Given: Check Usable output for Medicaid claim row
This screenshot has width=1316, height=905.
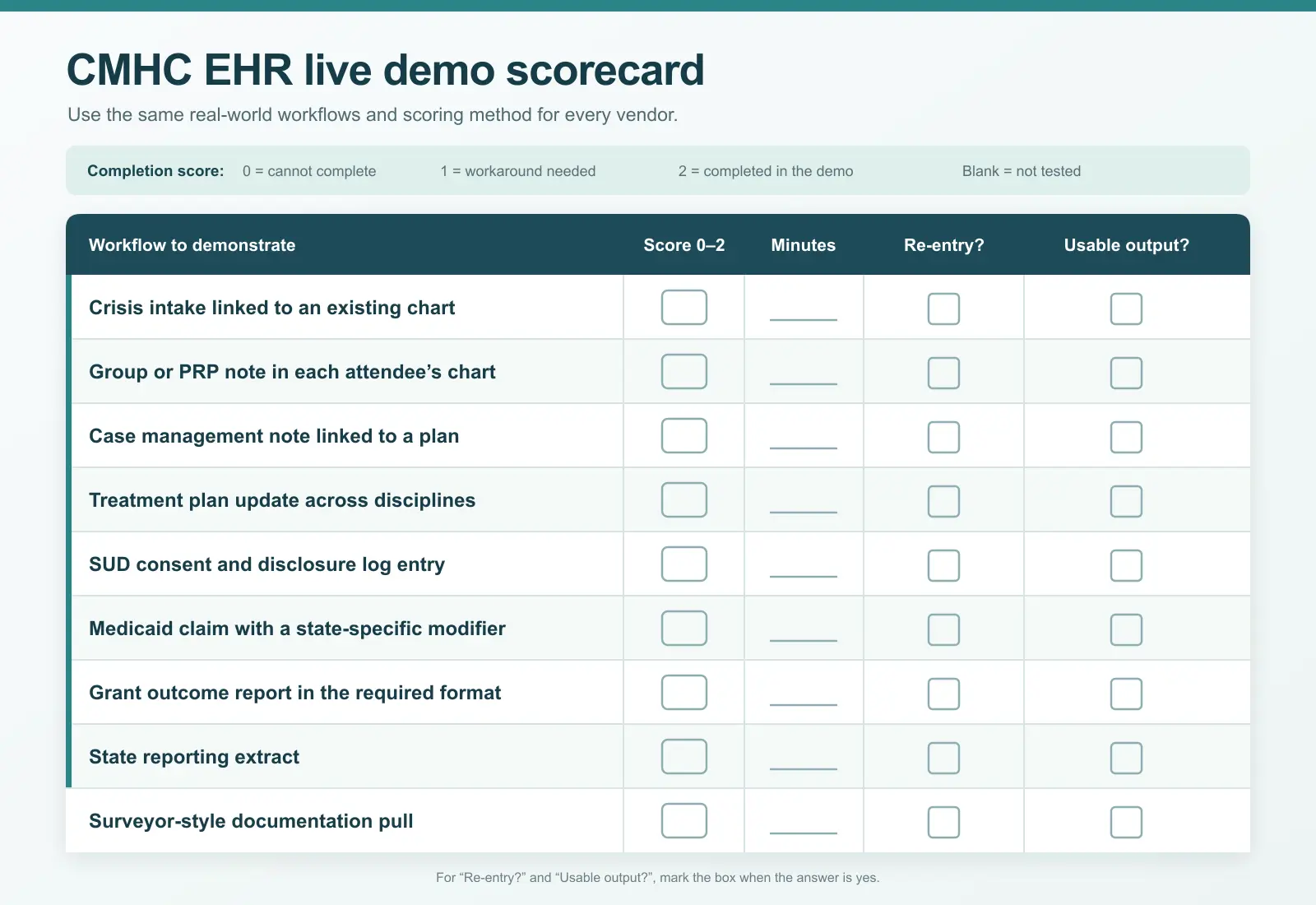Looking at the screenshot, I should (1126, 629).
